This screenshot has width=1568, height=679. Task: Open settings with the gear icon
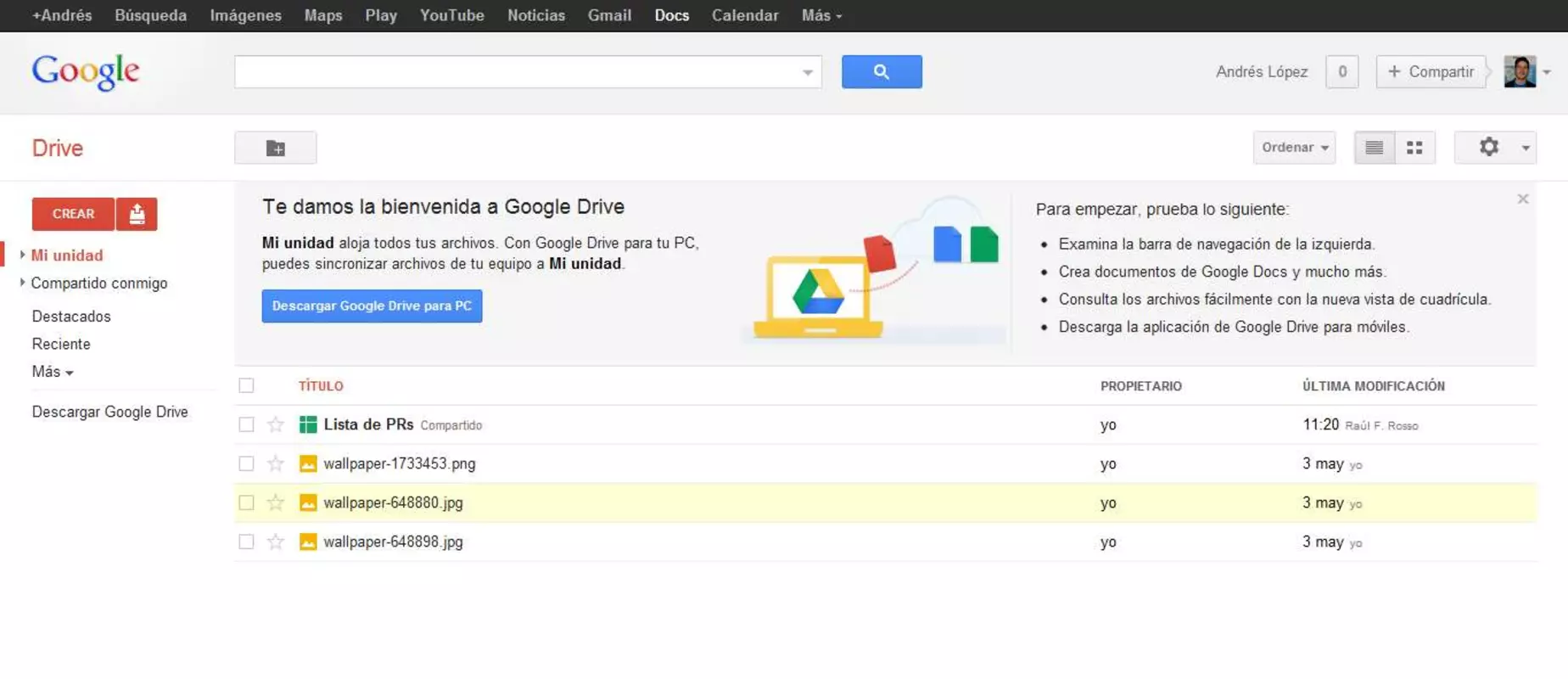pyautogui.click(x=1489, y=148)
